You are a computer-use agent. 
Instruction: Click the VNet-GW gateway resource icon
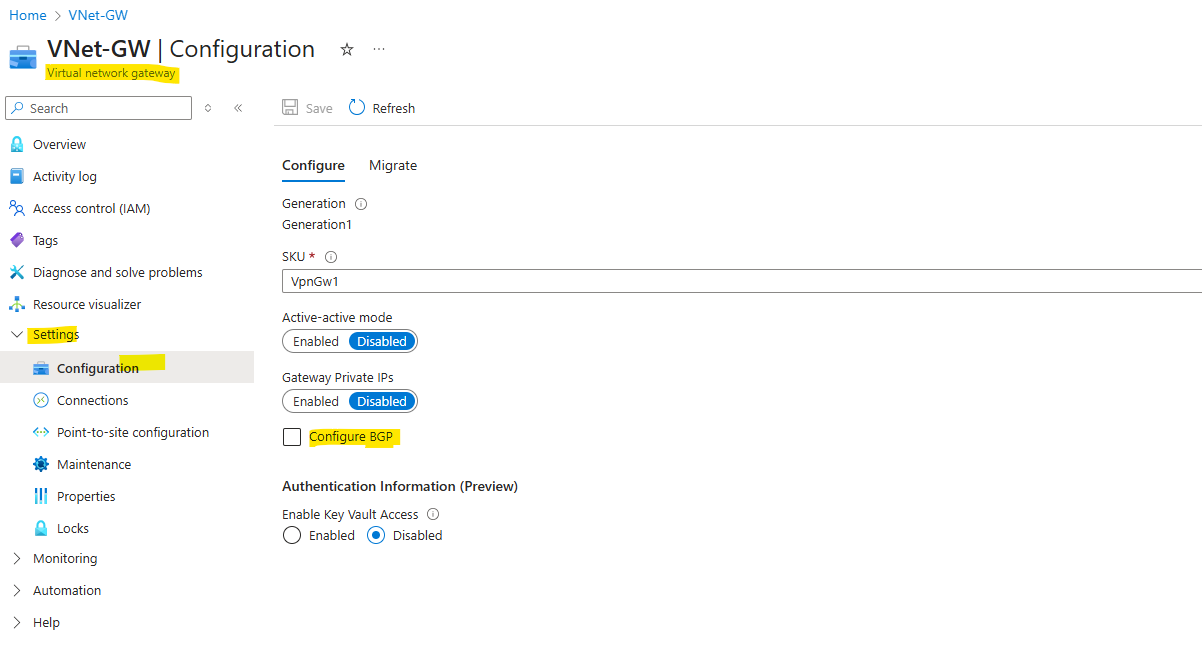[x=23, y=57]
